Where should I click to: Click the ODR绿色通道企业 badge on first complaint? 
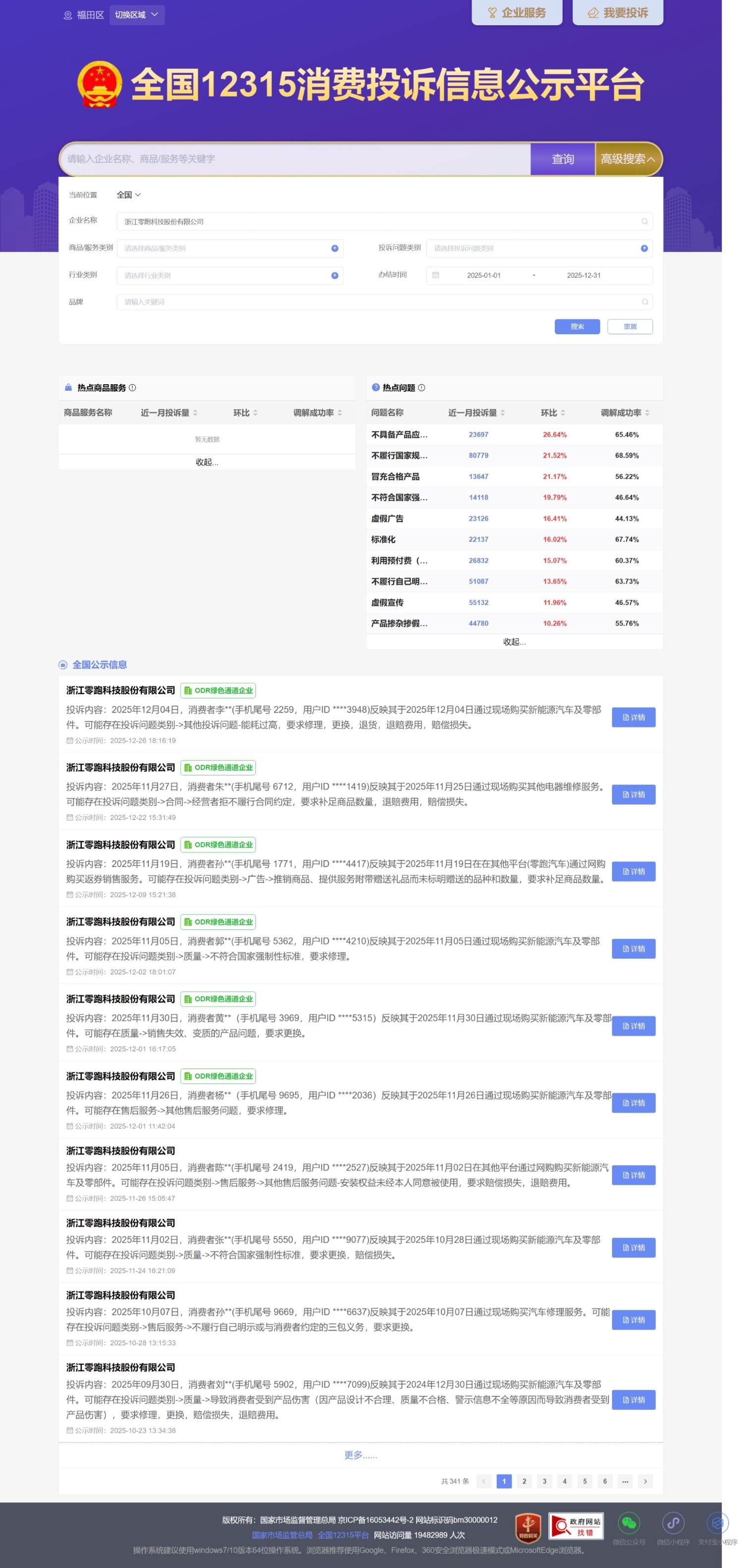click(218, 690)
